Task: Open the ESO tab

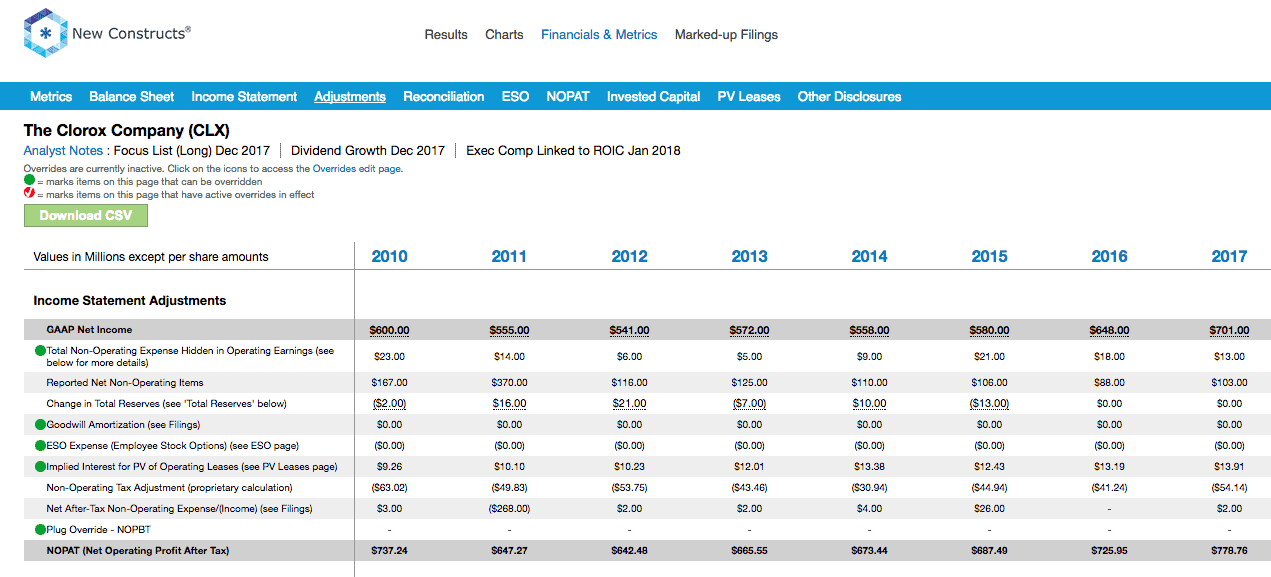Action: 515,97
